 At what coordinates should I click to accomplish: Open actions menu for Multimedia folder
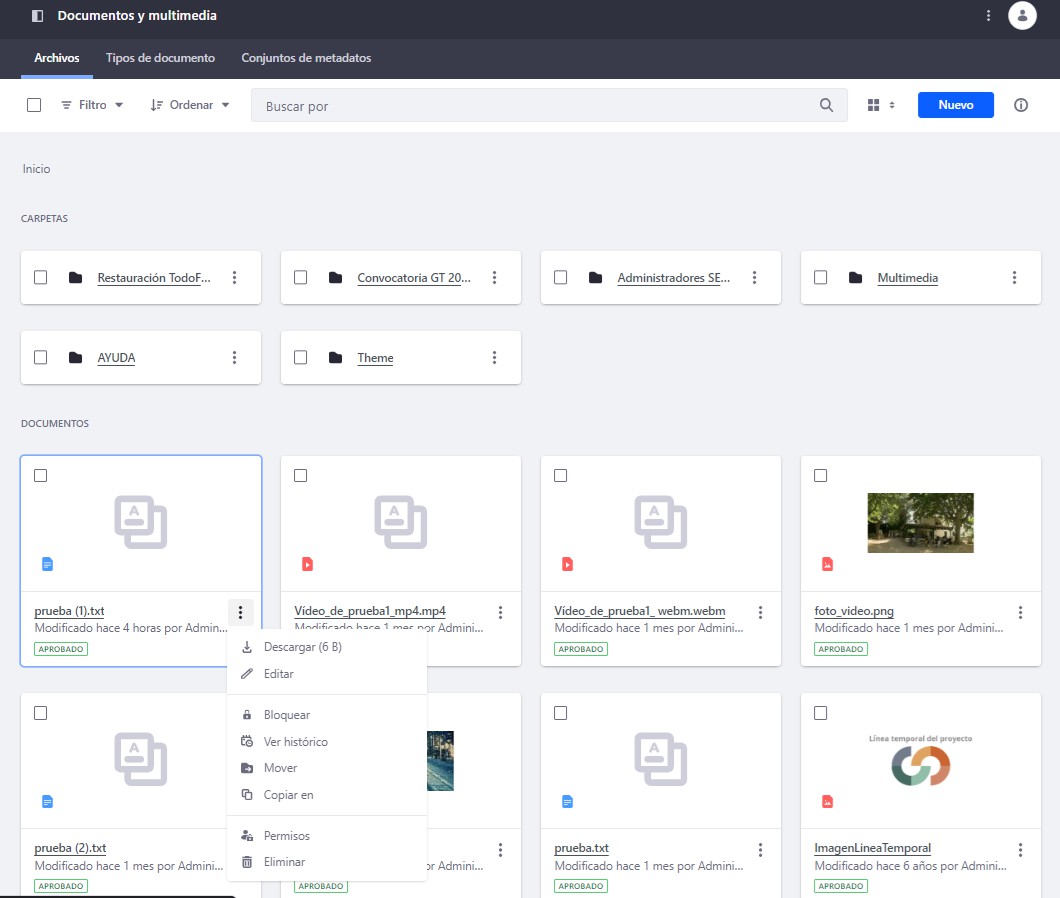coord(1014,277)
